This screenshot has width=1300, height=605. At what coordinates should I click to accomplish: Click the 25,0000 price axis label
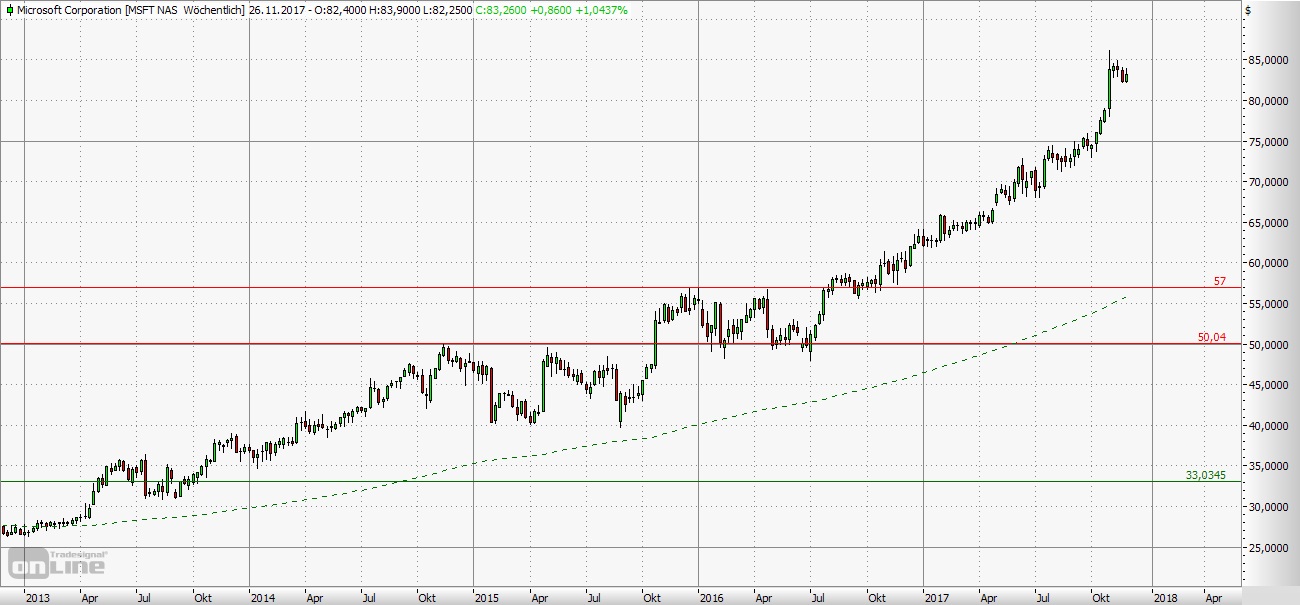click(1268, 548)
